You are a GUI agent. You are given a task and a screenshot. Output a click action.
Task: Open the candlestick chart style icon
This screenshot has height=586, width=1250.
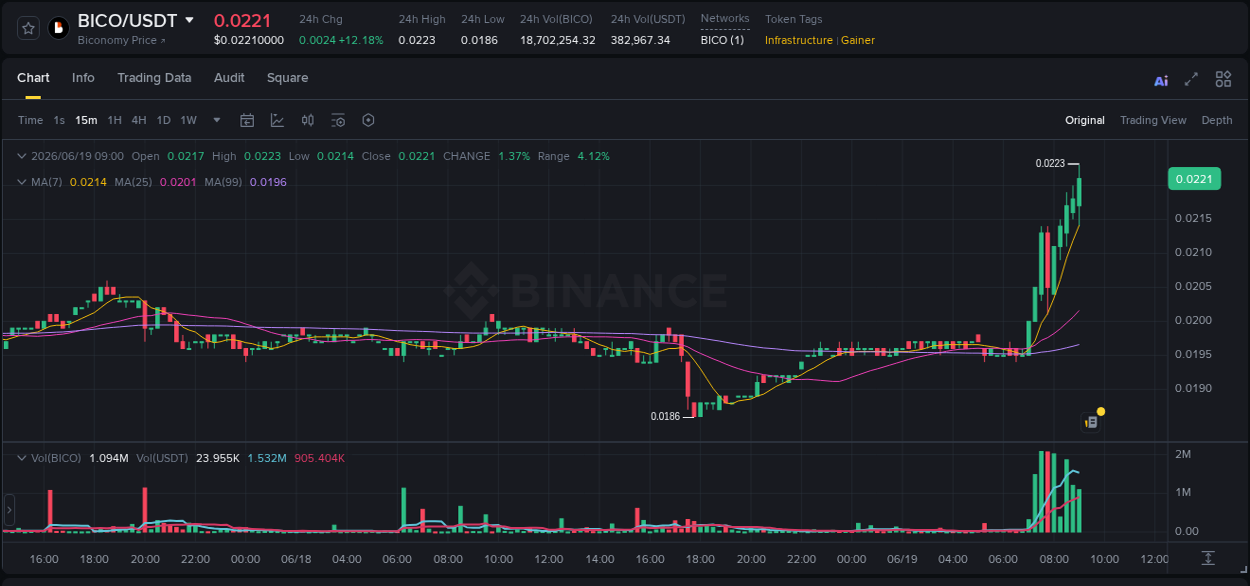pyautogui.click(x=308, y=120)
